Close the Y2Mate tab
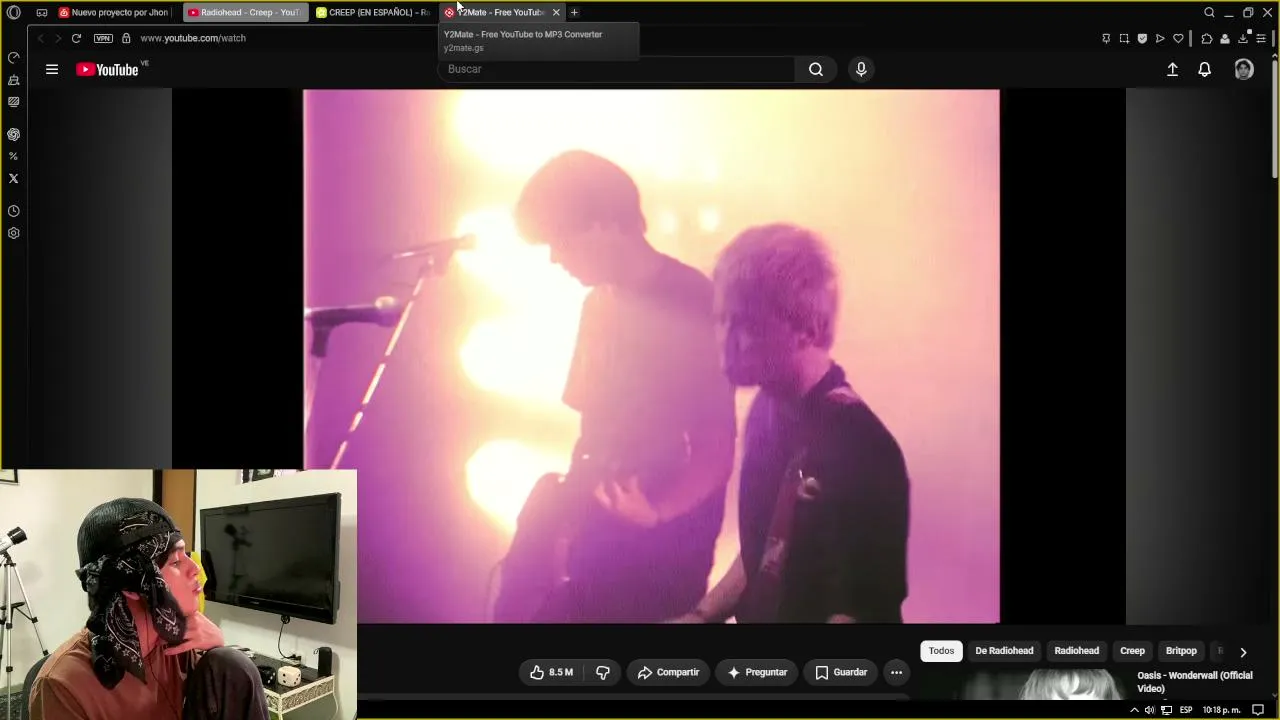This screenshot has height=720, width=1280. coord(556,12)
